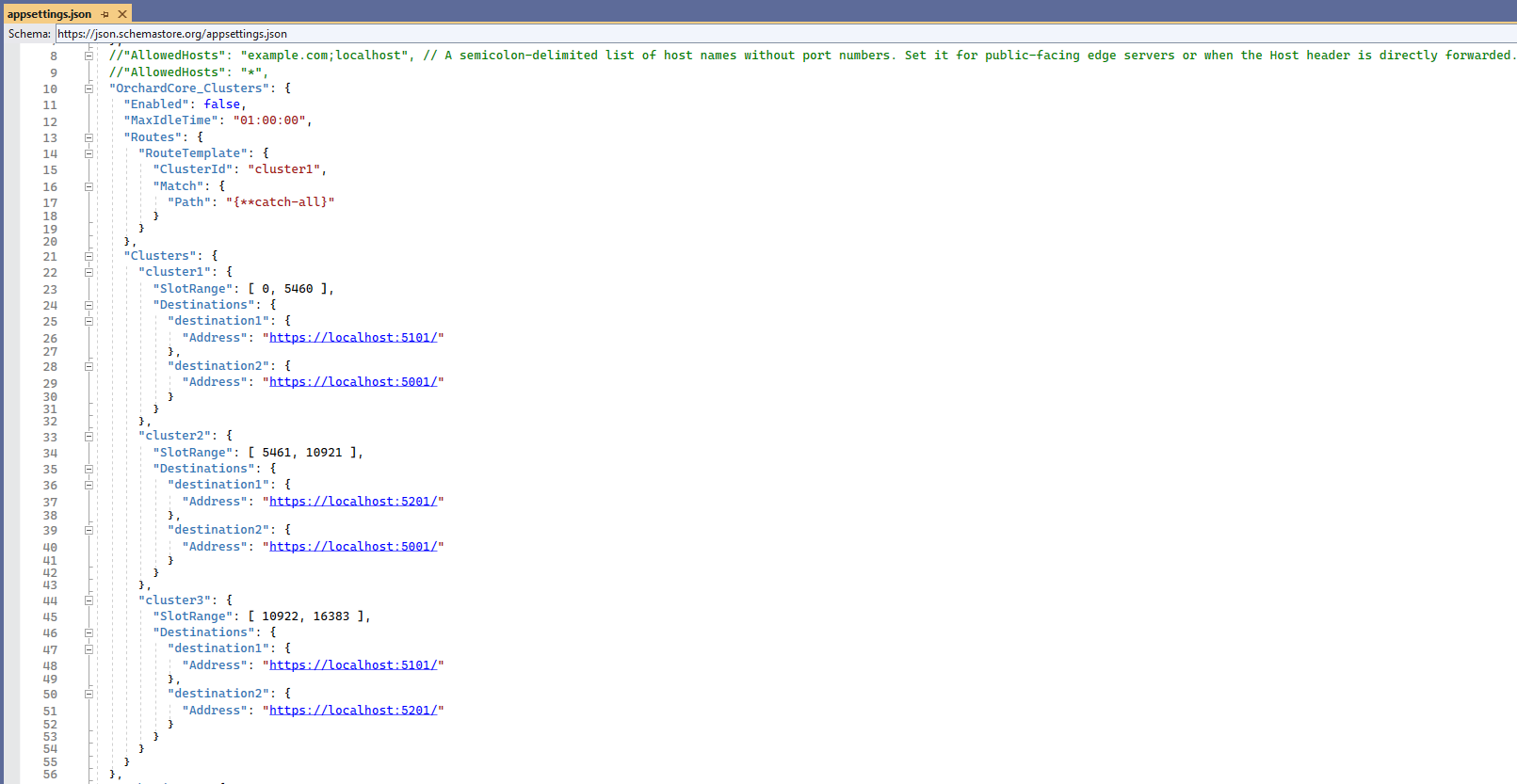Collapse destination2 on line 28
The width and height of the screenshot is (1517, 784).
pyautogui.click(x=89, y=366)
